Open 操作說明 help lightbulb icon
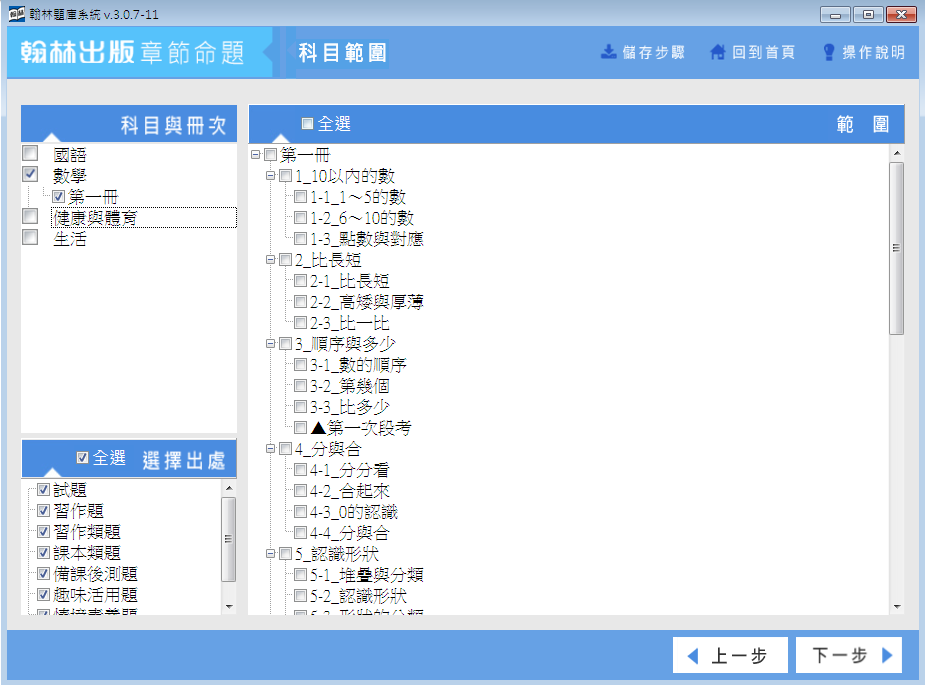 tap(828, 52)
